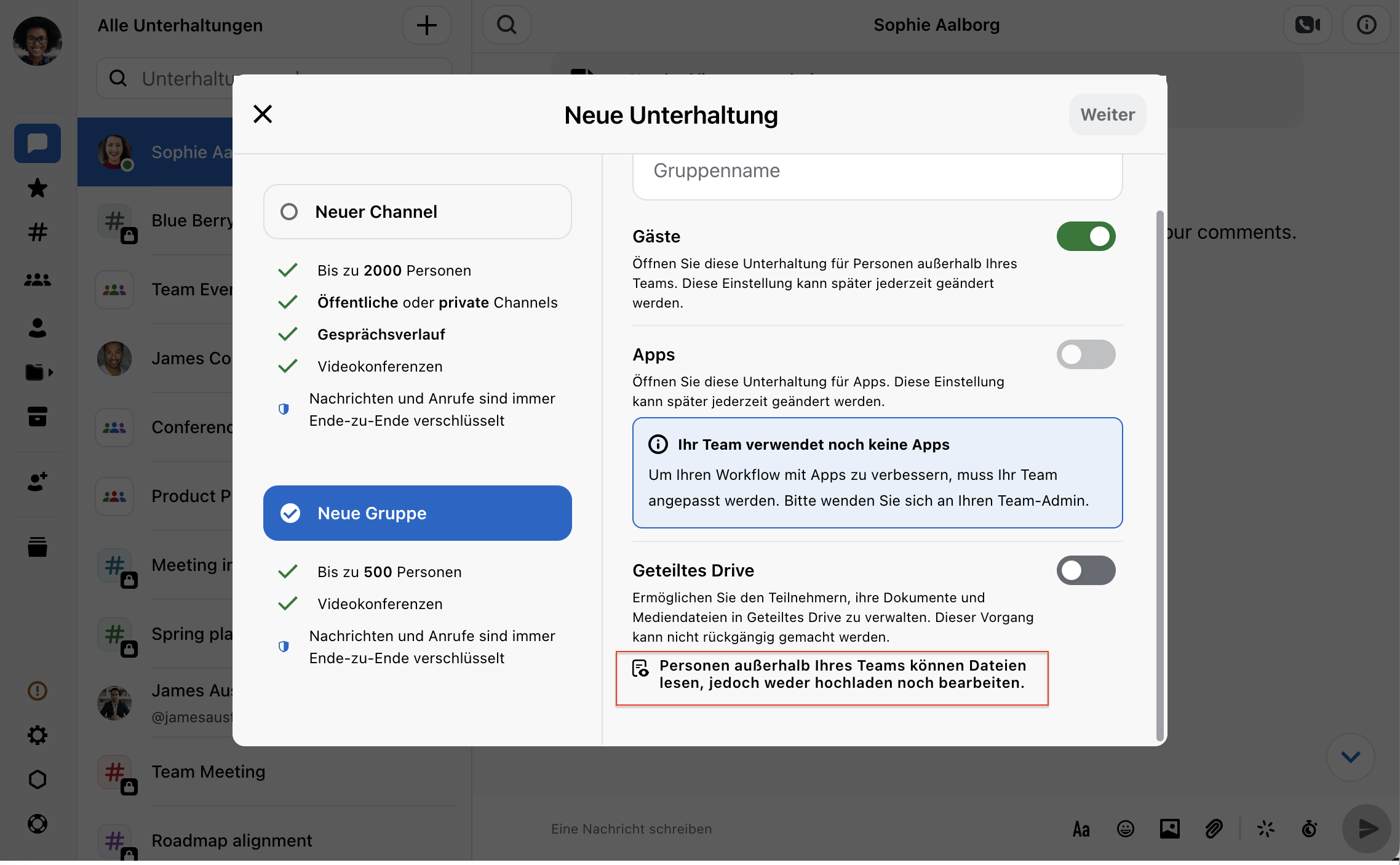Turn off the Gäste toggle

pyautogui.click(x=1086, y=236)
